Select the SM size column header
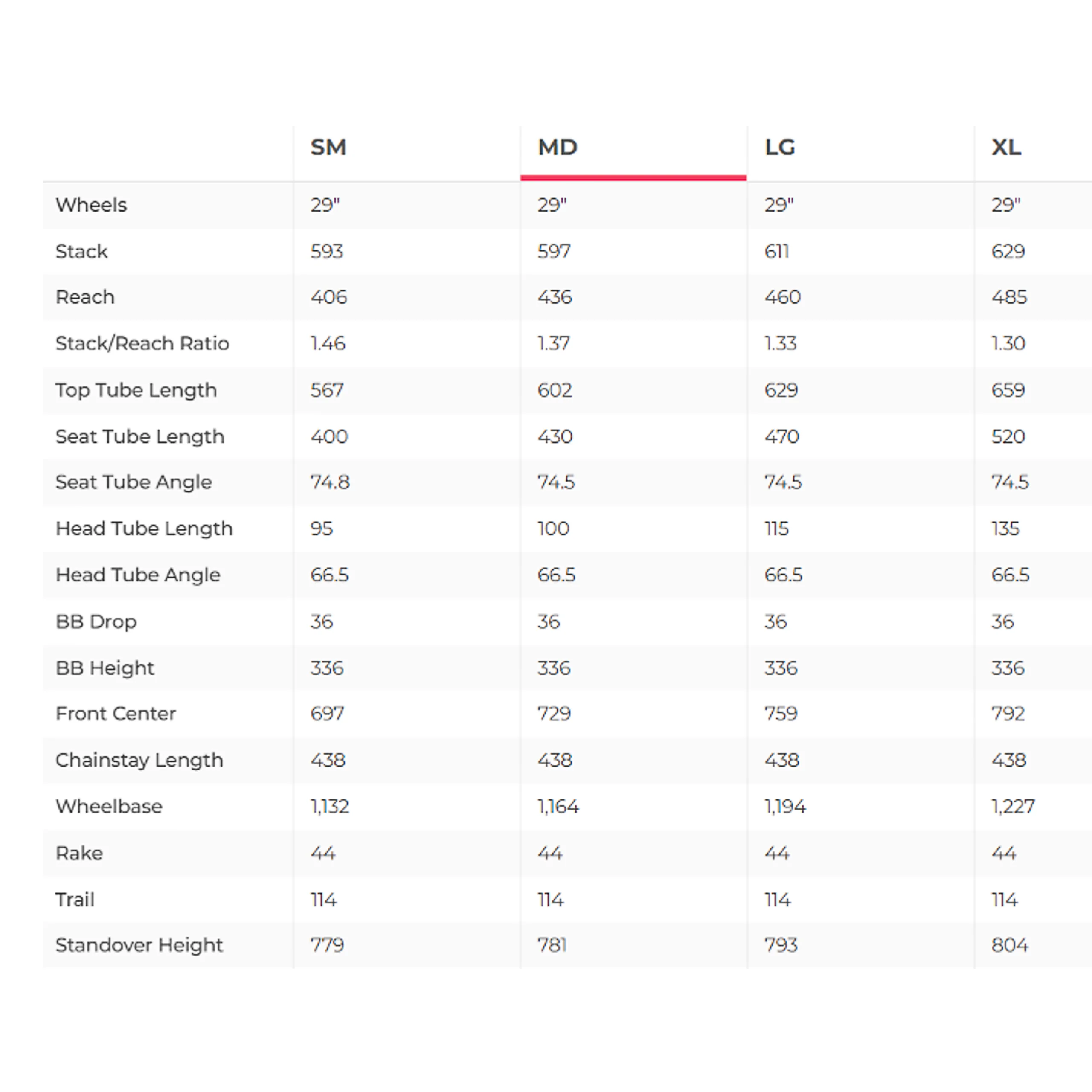 pos(328,148)
